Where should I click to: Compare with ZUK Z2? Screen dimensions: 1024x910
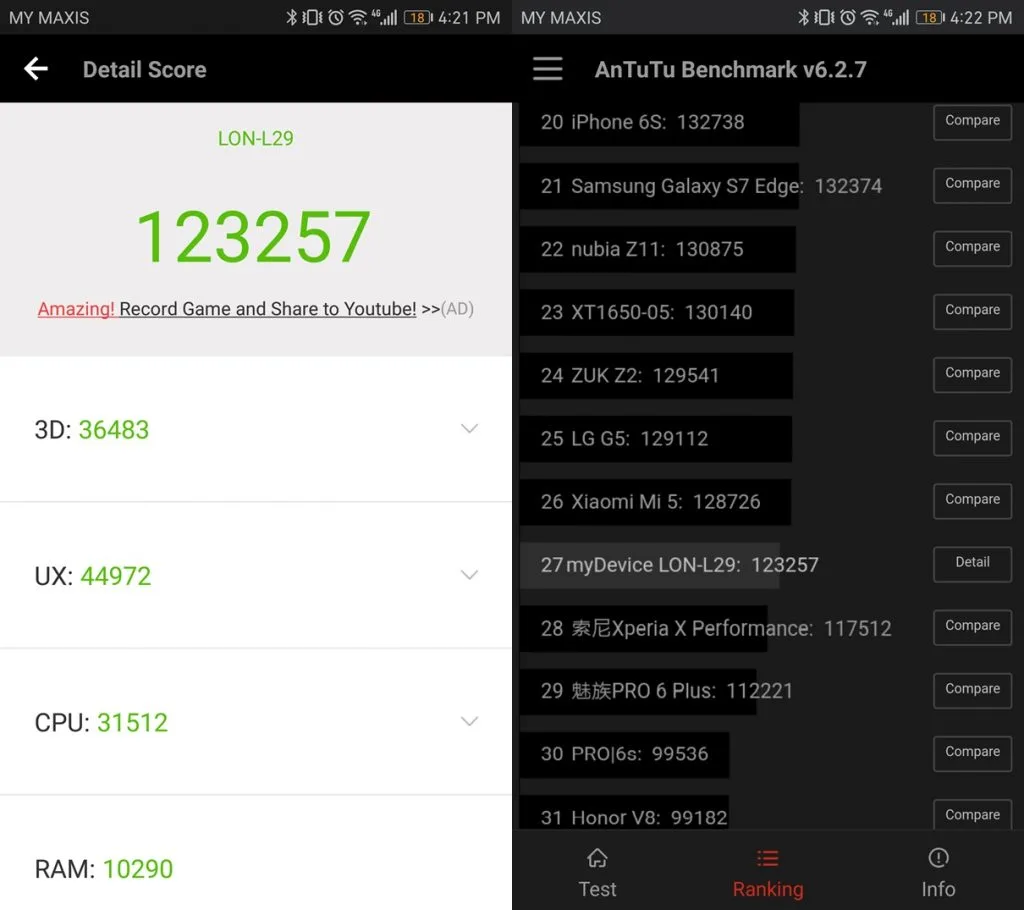click(972, 374)
